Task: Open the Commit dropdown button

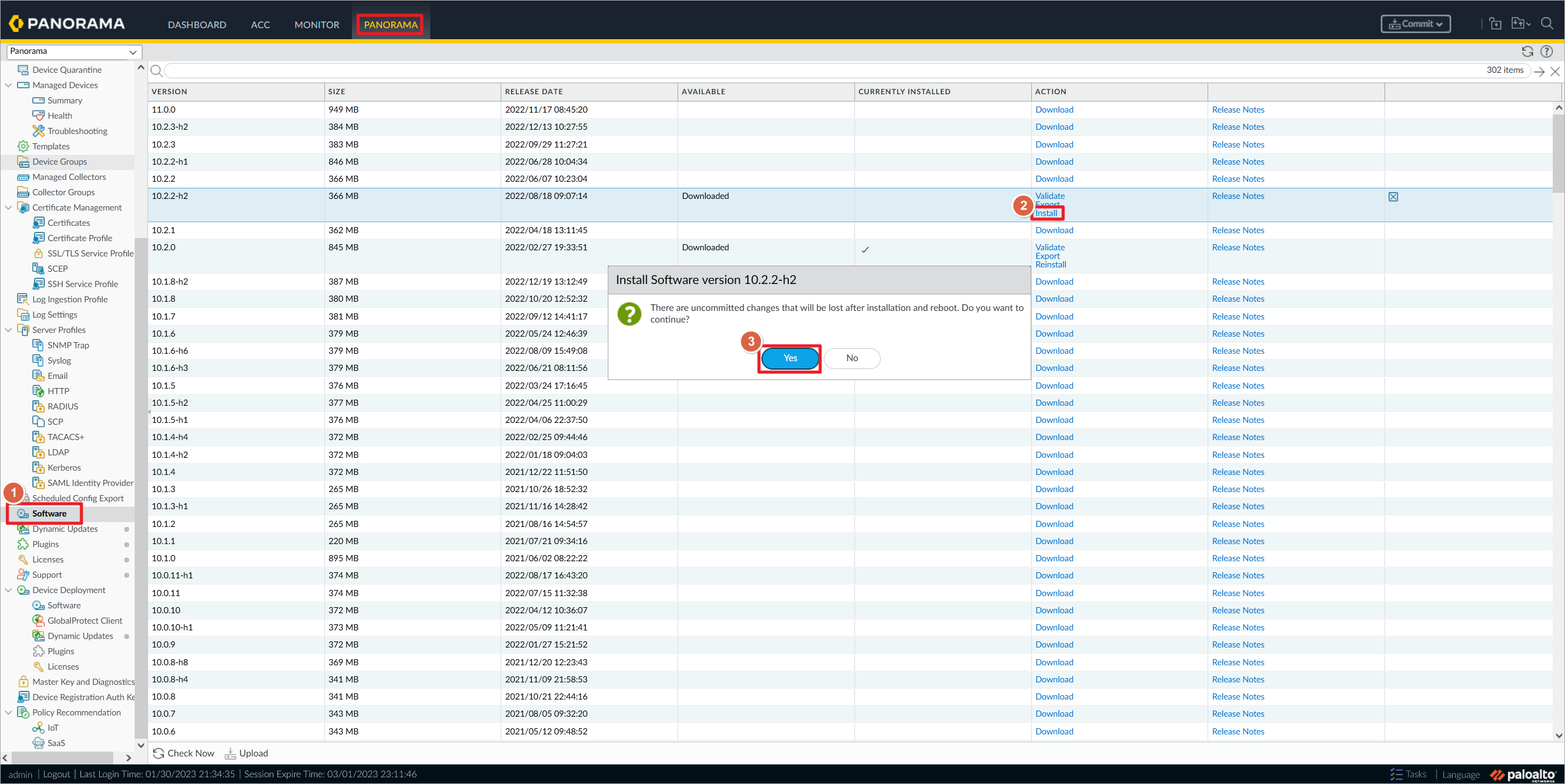Action: pos(1415,24)
